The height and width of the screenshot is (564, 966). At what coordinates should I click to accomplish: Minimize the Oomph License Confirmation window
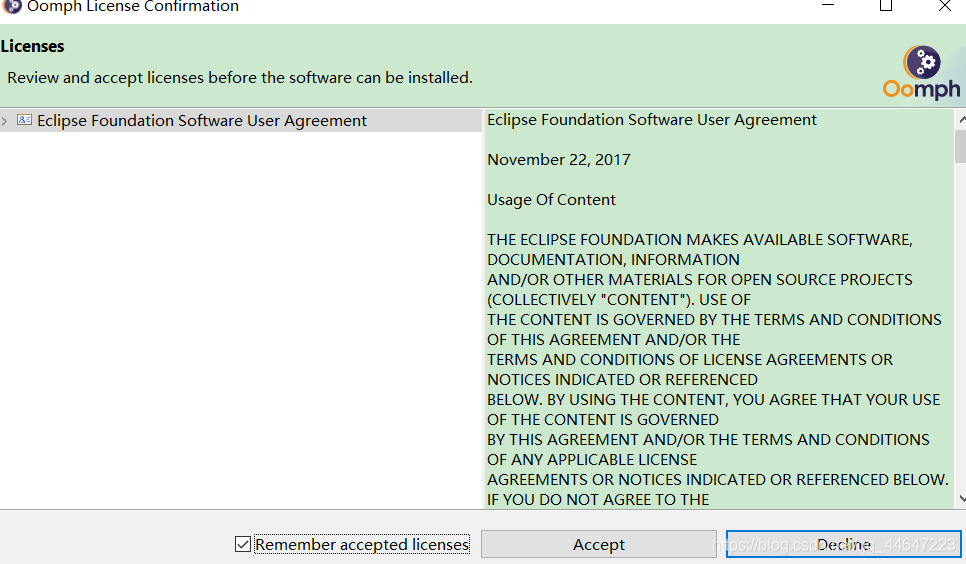pyautogui.click(x=828, y=6)
